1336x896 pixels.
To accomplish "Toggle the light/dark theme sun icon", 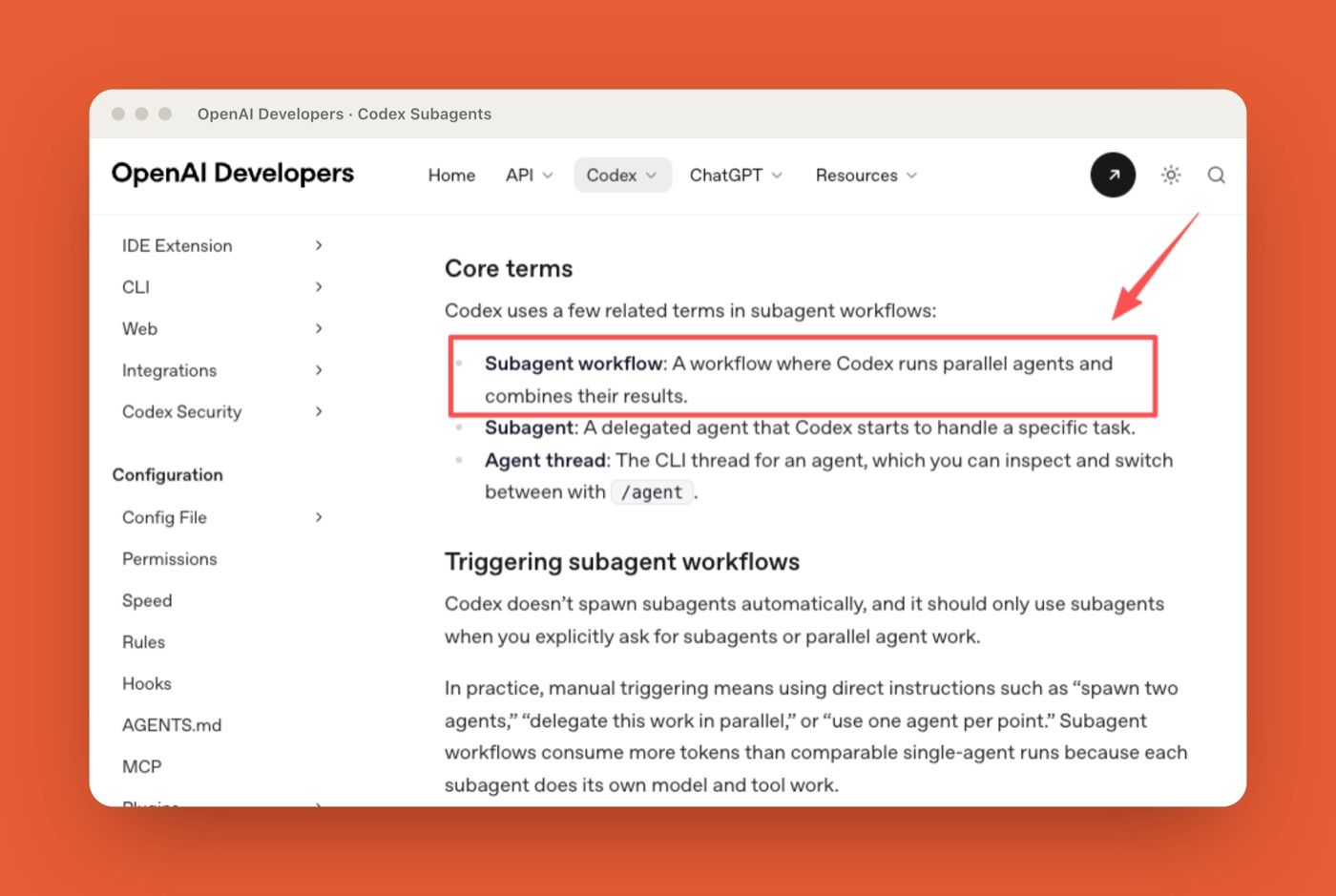I will (x=1171, y=175).
